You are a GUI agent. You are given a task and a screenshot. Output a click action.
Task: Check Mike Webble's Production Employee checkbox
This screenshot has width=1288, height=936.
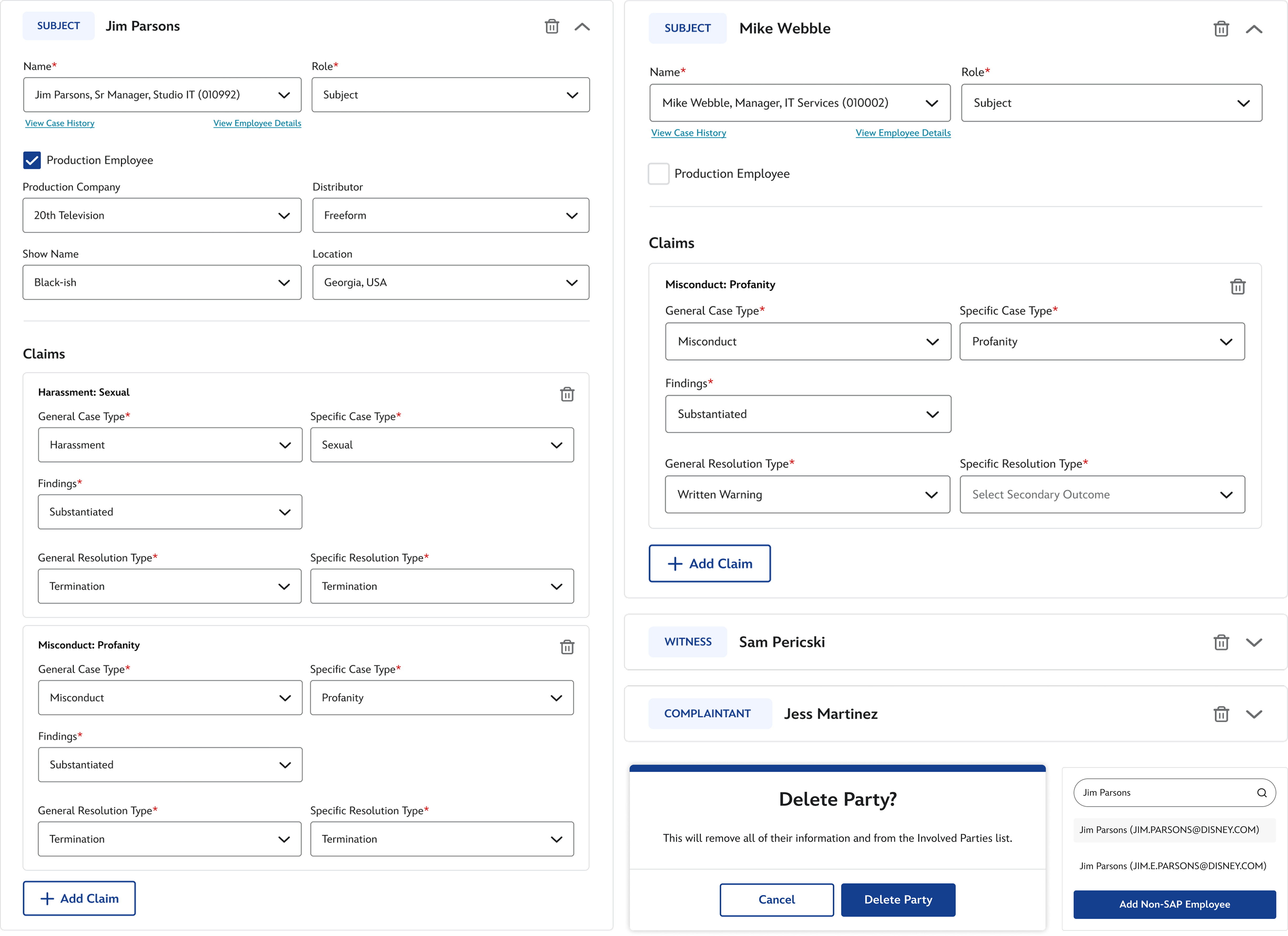(x=658, y=174)
